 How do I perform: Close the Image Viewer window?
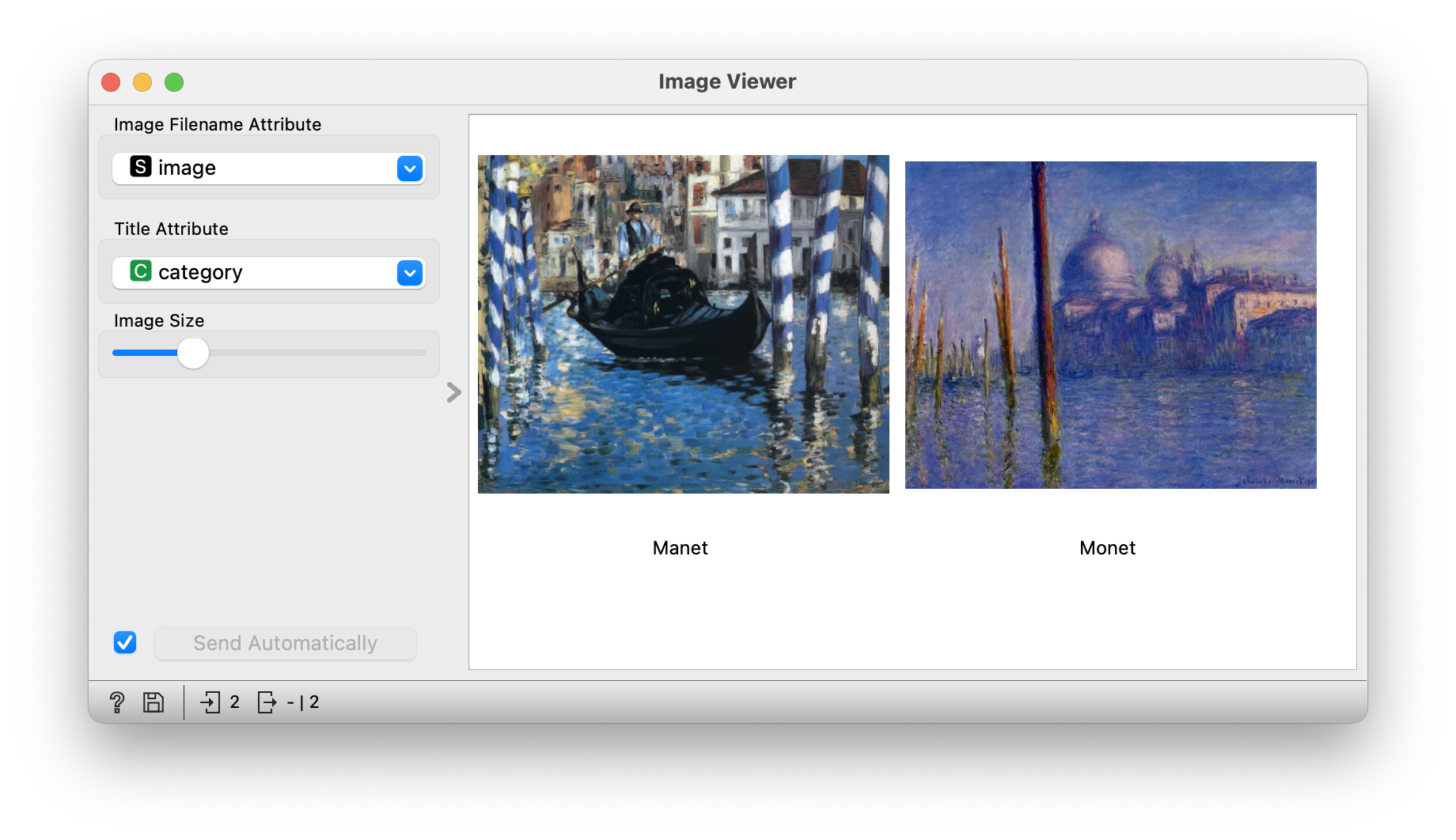click(x=111, y=82)
